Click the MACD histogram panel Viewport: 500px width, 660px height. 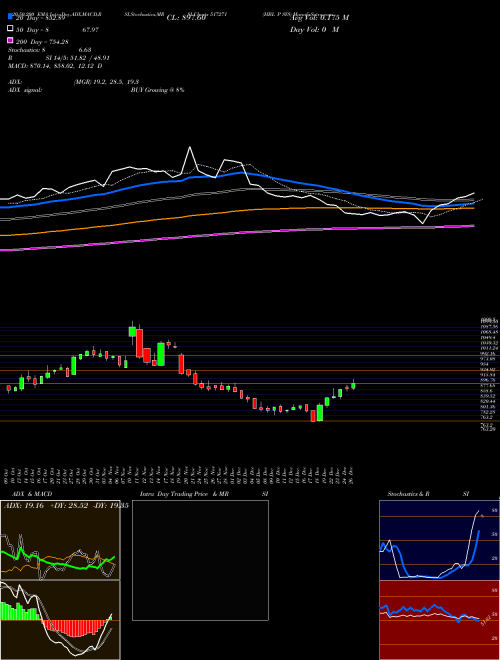[x=60, y=620]
